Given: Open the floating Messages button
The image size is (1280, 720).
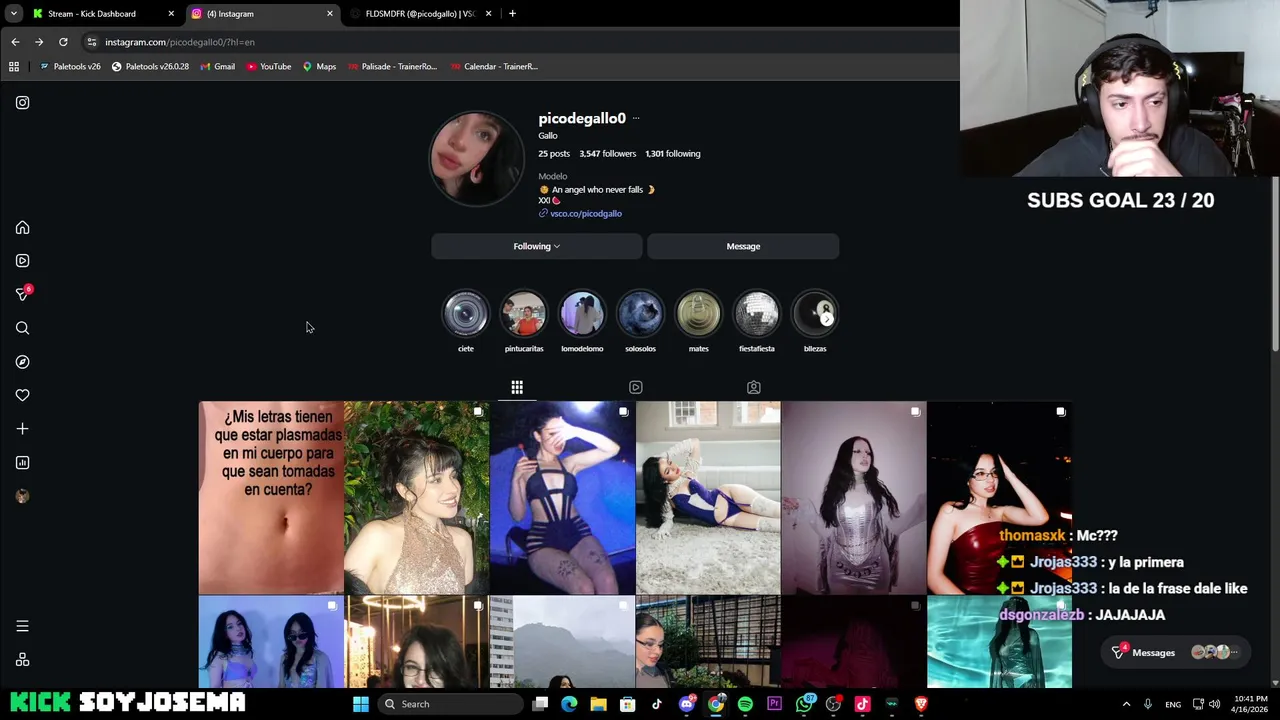Looking at the screenshot, I should pyautogui.click(x=1176, y=652).
